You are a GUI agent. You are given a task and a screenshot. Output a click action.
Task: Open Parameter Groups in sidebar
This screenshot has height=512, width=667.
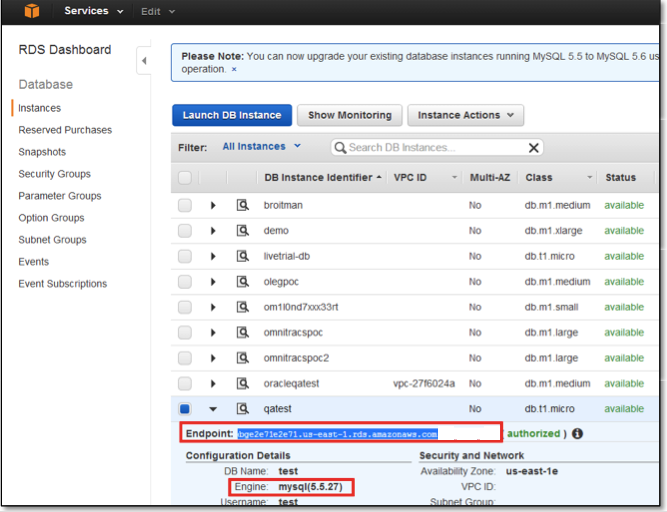60,196
